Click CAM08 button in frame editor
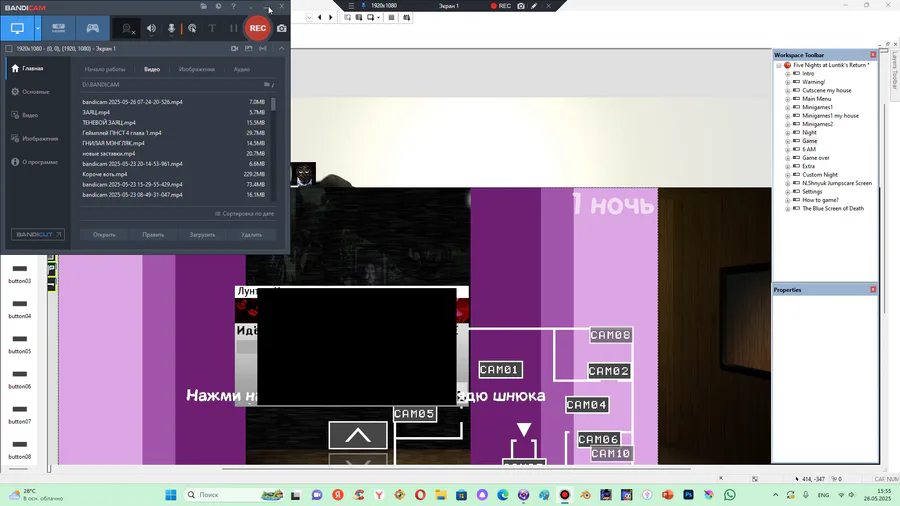 click(611, 335)
